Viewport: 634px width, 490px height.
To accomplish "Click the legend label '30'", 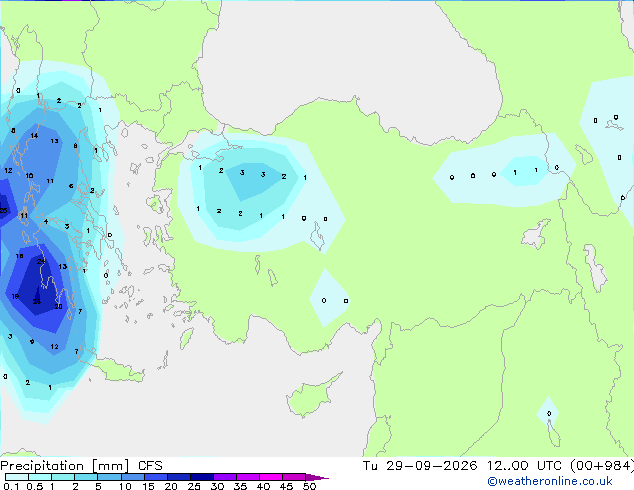I will [x=217, y=486].
